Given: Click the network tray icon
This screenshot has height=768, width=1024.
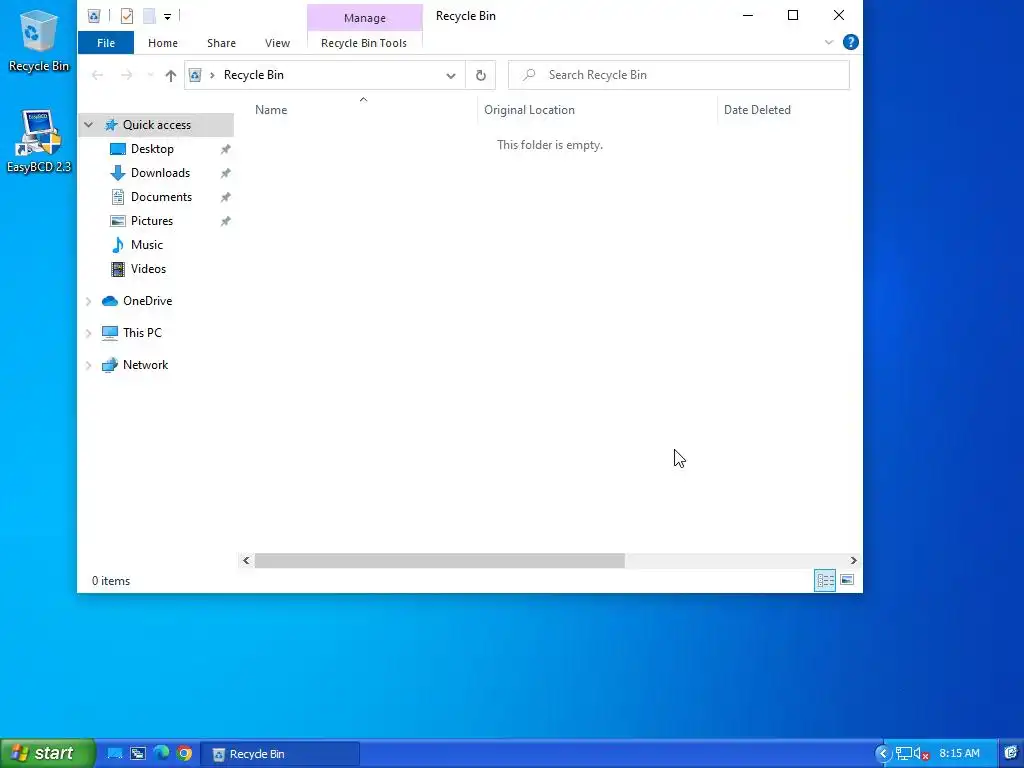Looking at the screenshot, I should pyautogui.click(x=903, y=754).
